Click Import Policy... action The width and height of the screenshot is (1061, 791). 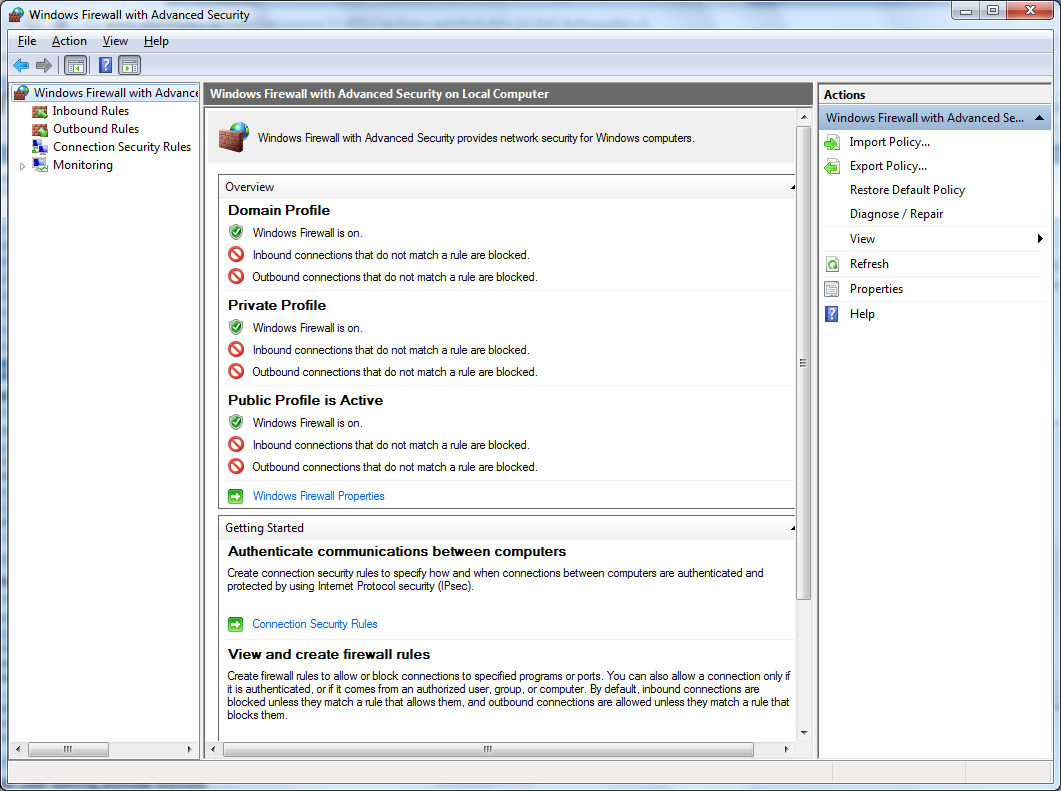coord(890,142)
